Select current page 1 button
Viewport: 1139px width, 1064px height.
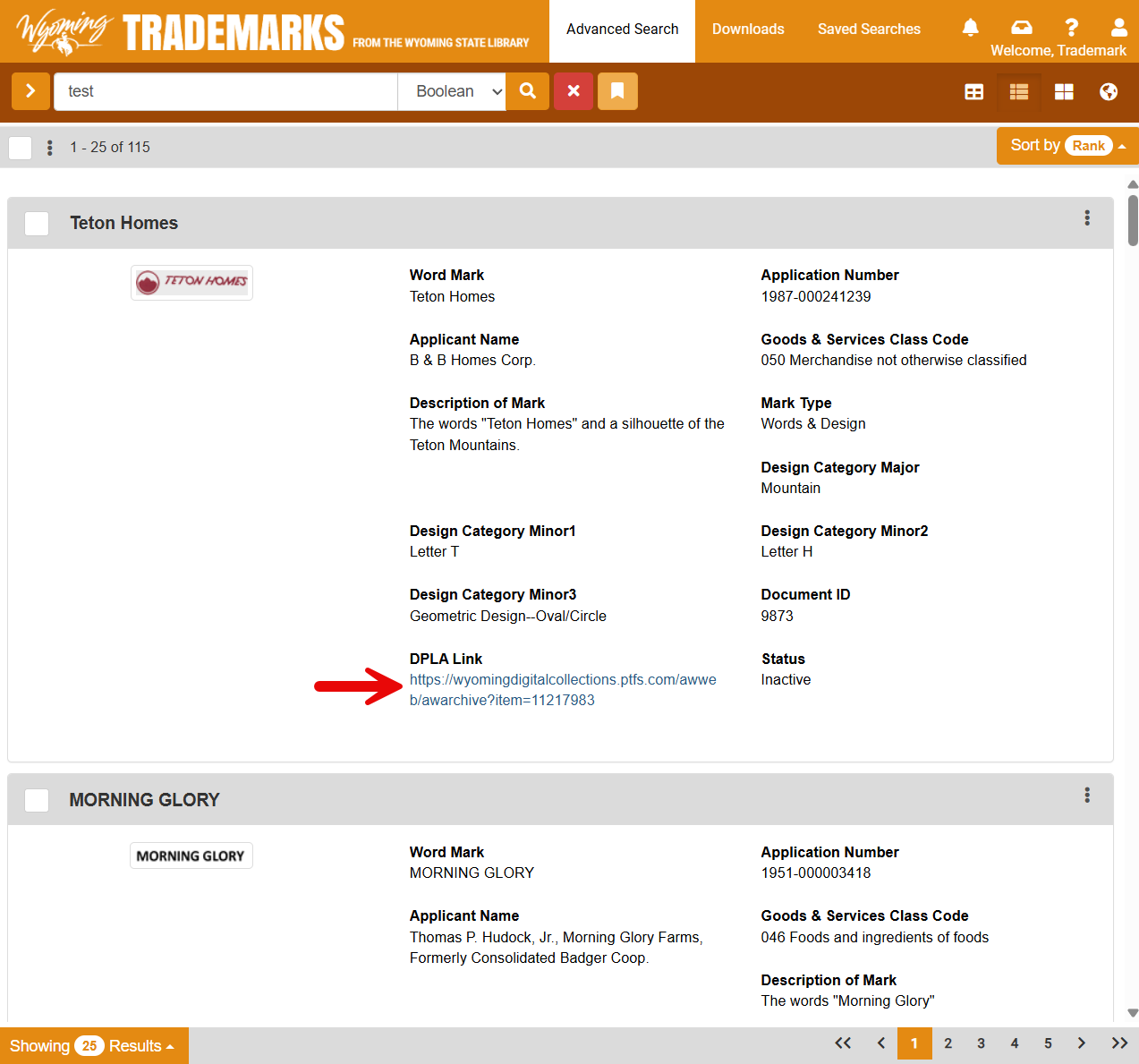[914, 1043]
